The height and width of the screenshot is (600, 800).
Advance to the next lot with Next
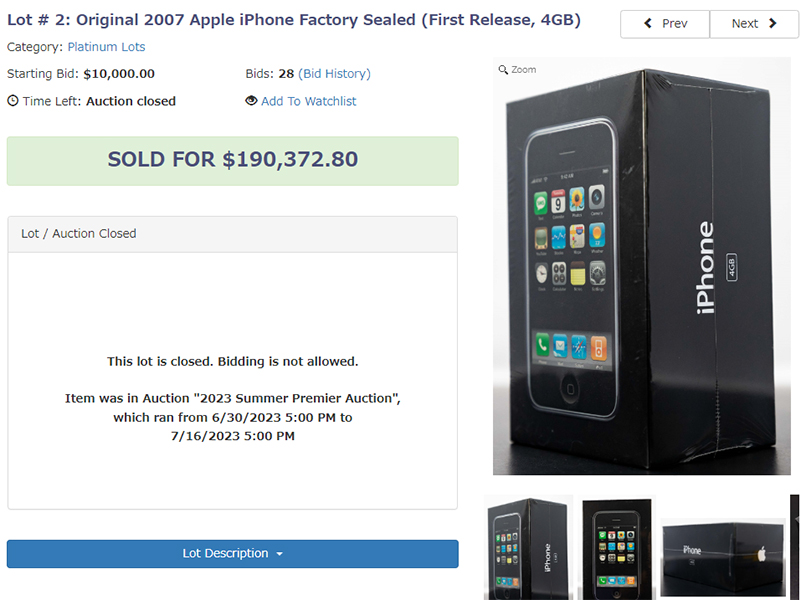pos(754,24)
